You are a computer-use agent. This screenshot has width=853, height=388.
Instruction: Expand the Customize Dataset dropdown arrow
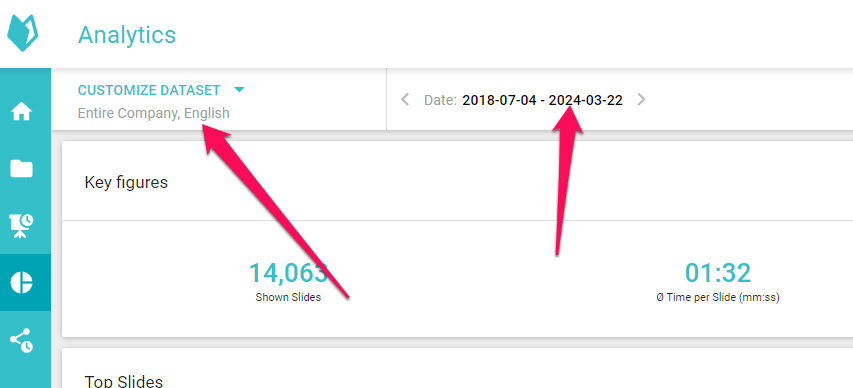[238, 90]
